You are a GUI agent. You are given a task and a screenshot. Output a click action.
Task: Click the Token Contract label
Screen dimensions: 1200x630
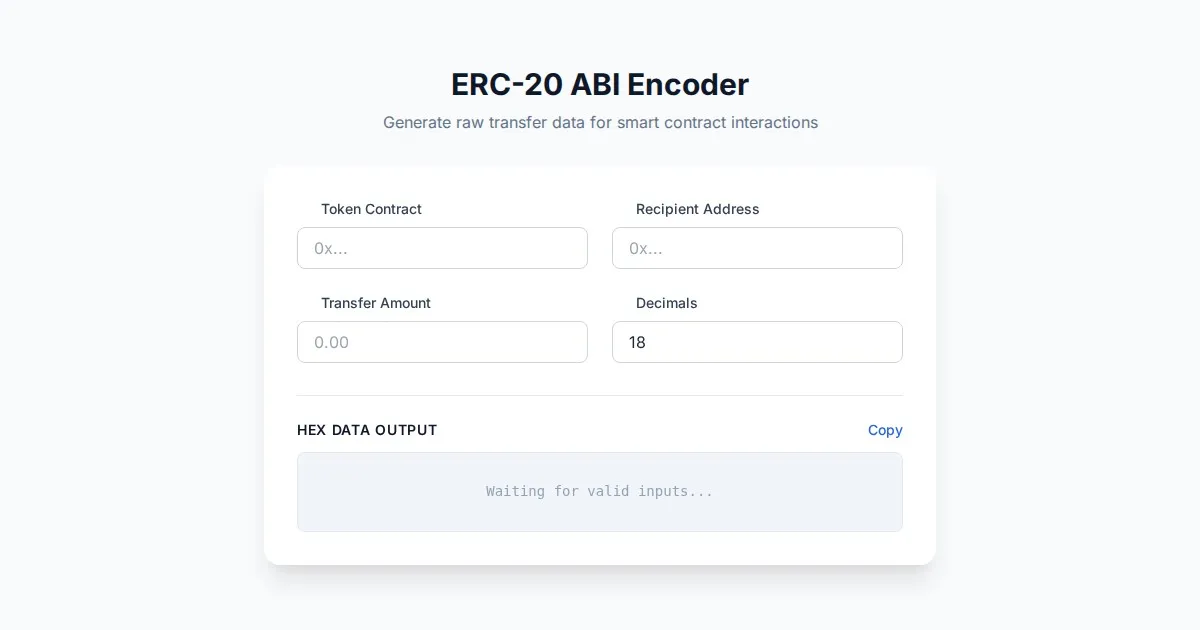(371, 209)
